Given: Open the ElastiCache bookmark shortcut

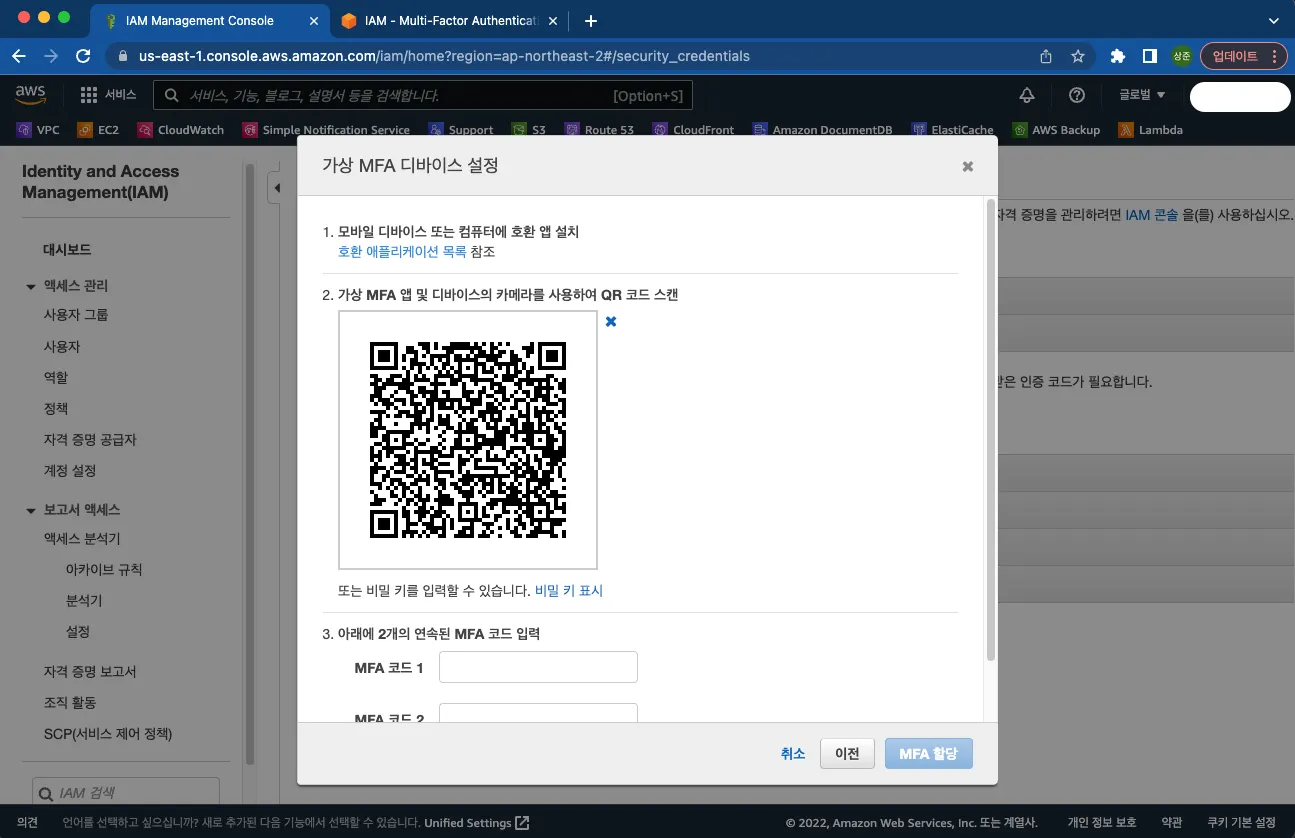Looking at the screenshot, I should [952, 130].
